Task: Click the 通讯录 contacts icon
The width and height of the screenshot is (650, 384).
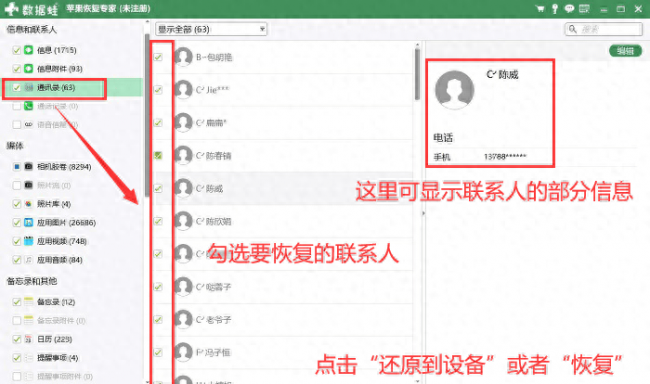Action: coord(28,87)
